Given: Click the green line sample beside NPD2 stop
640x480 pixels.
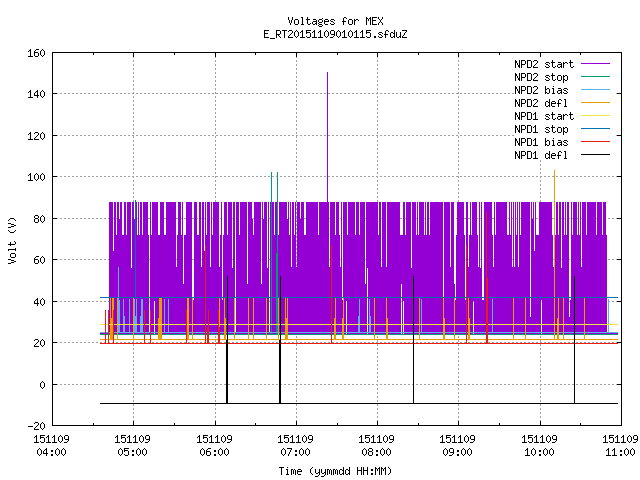Looking at the screenshot, I should (x=595, y=76).
